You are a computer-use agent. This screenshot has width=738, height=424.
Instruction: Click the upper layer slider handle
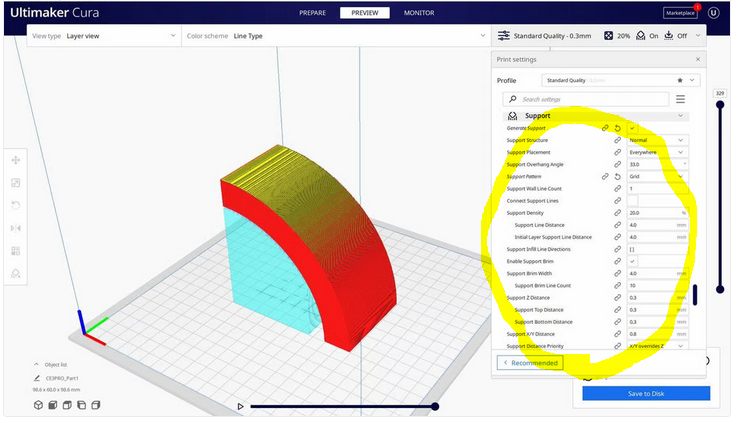point(720,104)
